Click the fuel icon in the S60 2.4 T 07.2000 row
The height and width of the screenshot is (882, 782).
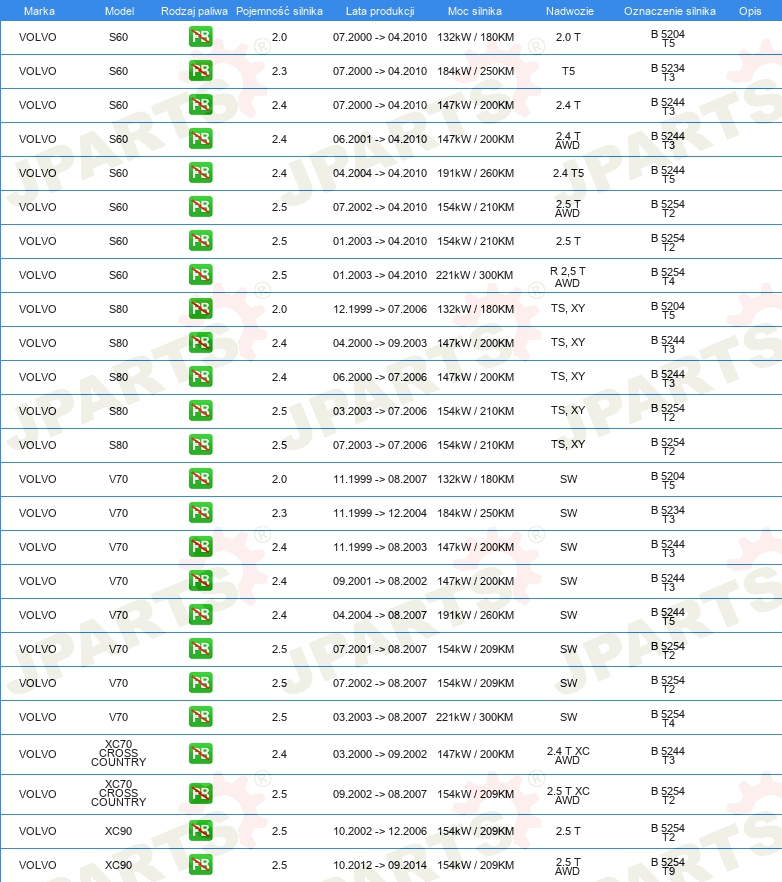click(201, 105)
